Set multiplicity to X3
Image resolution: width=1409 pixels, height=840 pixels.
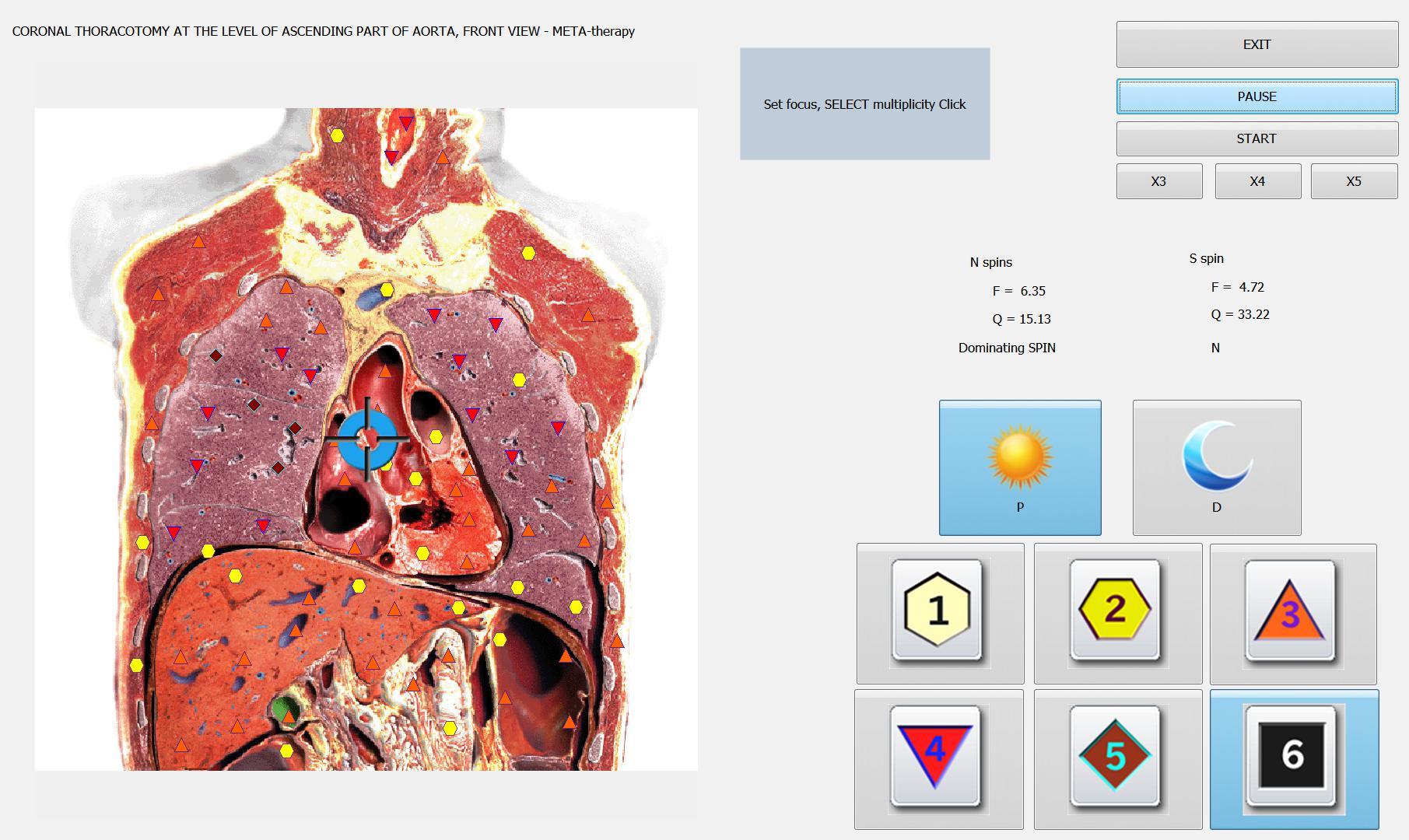coord(1159,181)
